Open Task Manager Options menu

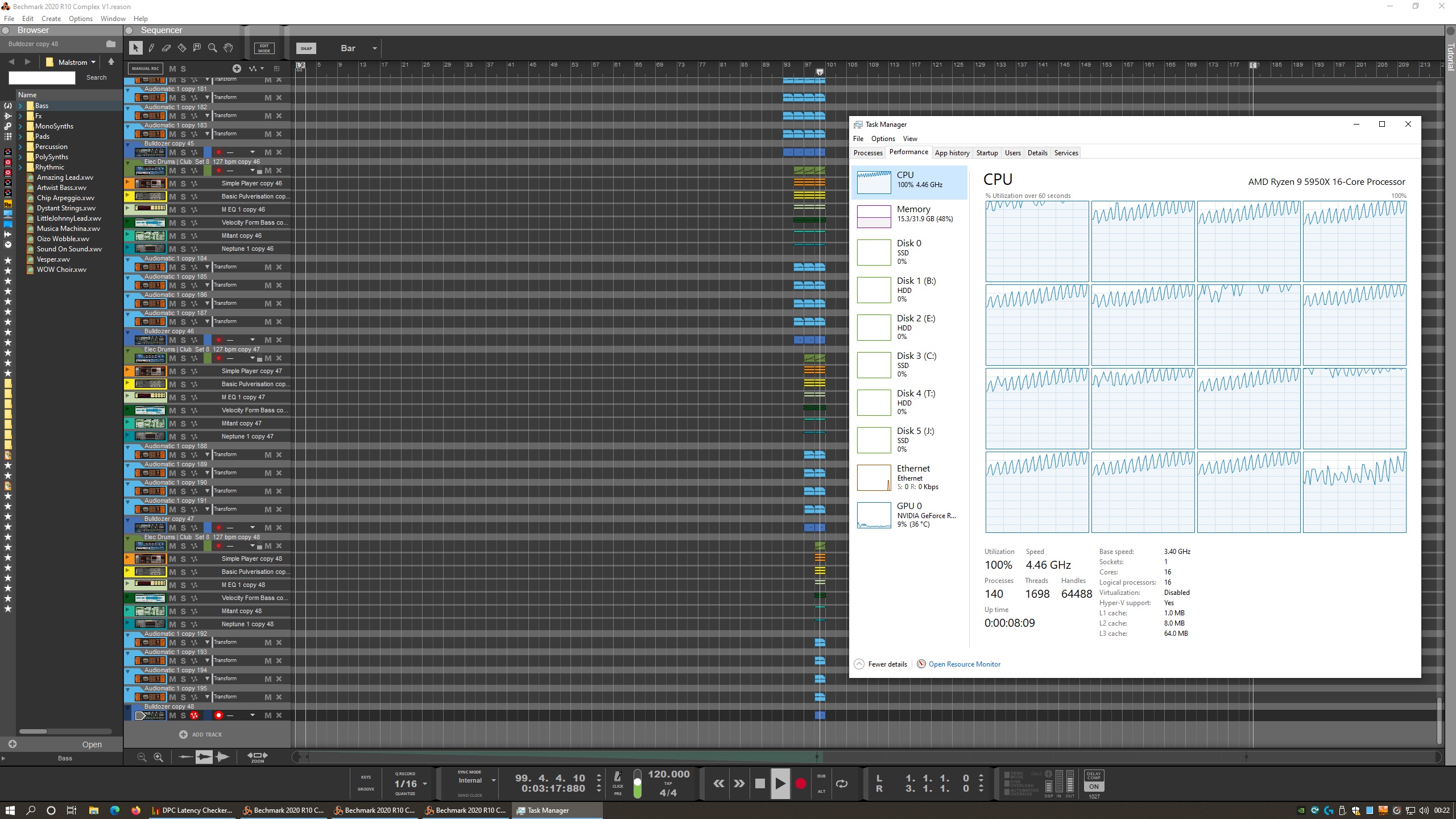883,139
